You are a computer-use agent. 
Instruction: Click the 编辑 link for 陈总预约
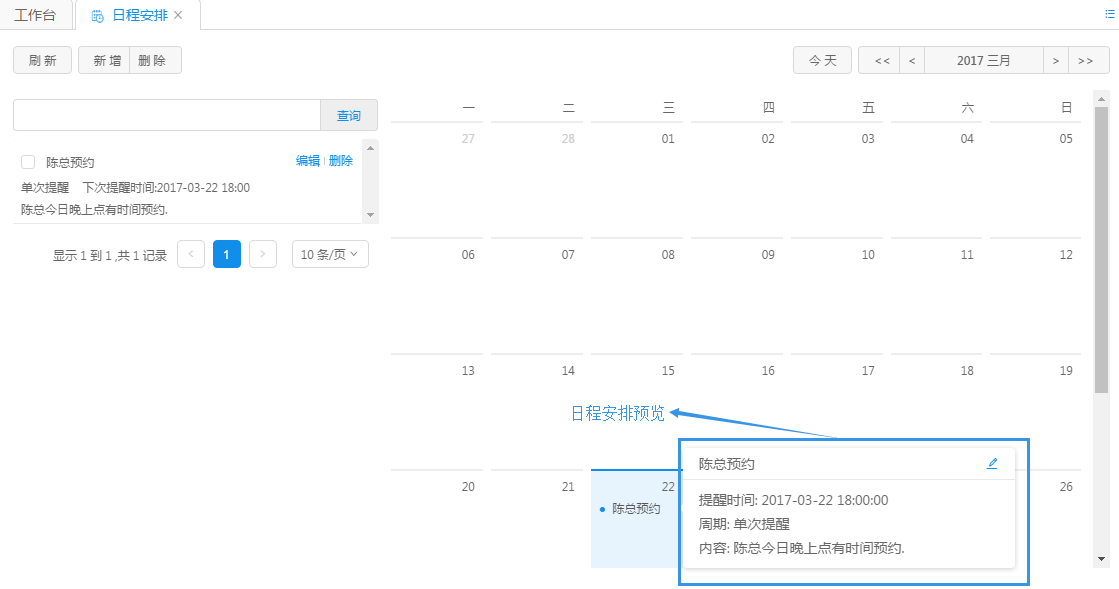[307, 161]
